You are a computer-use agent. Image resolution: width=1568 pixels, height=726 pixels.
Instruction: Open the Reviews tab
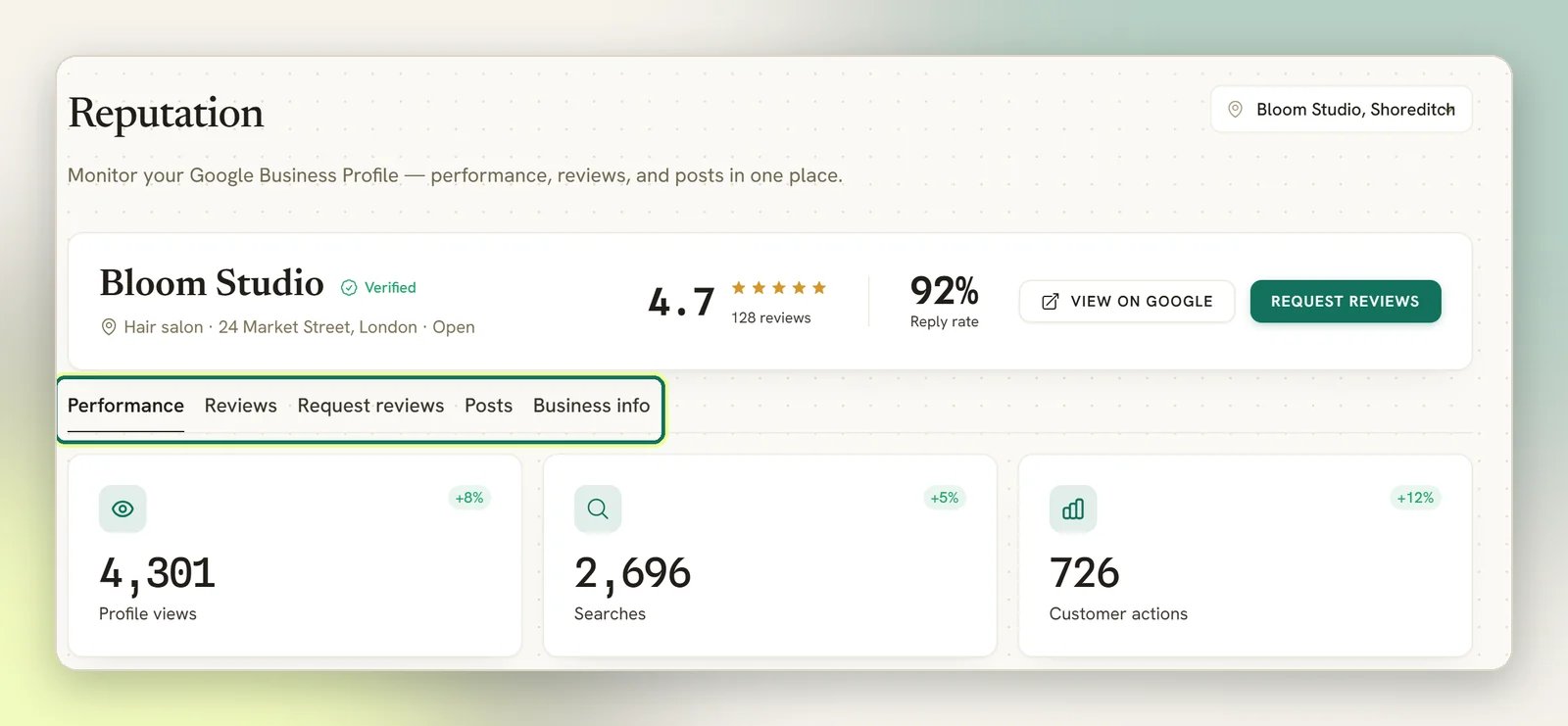(x=241, y=406)
